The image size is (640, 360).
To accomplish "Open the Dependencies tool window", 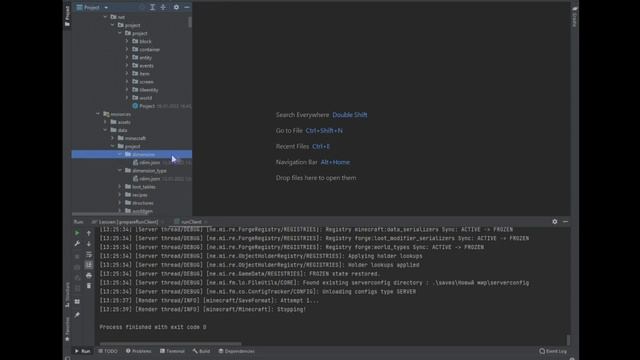I will pos(236,351).
